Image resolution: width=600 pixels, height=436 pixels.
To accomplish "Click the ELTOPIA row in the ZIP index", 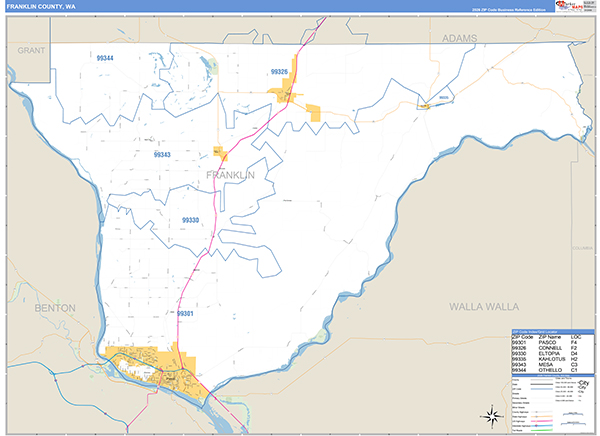I will pos(553,354).
